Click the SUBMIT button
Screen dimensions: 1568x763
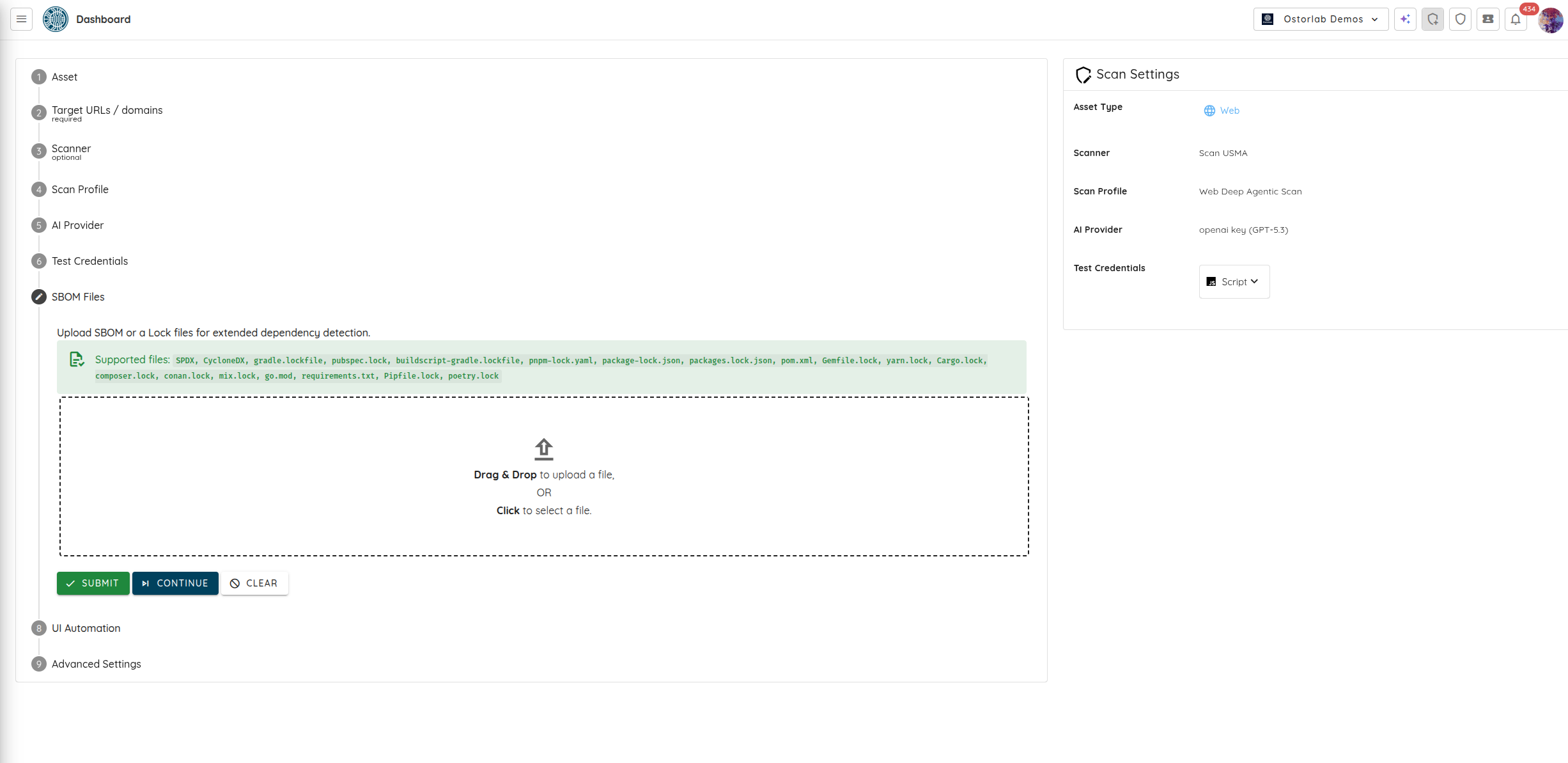(93, 583)
